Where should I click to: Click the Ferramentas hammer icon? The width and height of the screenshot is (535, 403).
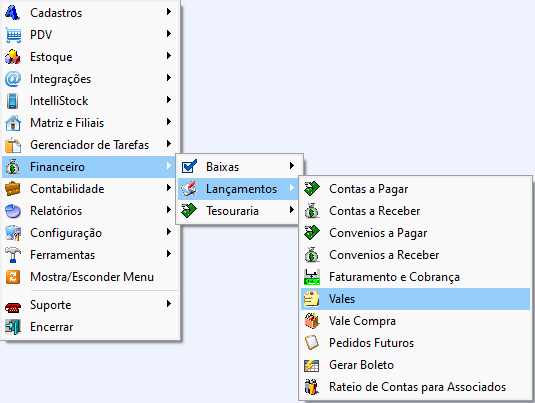pos(13,255)
